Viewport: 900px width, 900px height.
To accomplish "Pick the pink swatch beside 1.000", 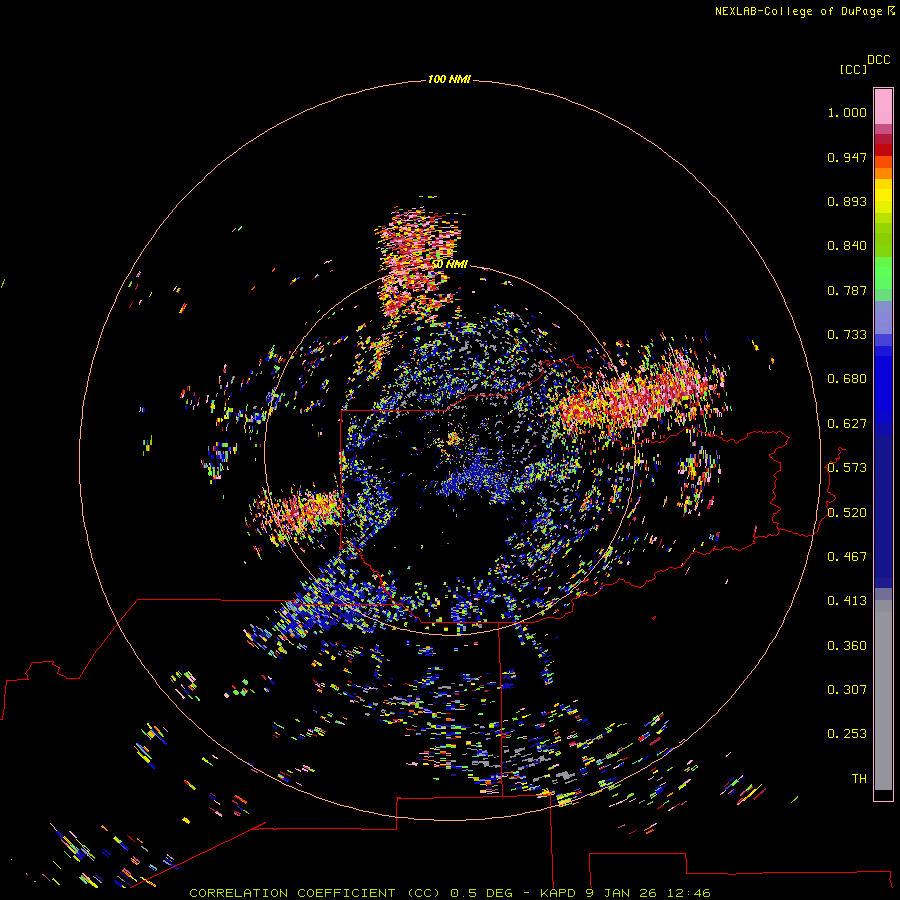I will click(x=883, y=107).
